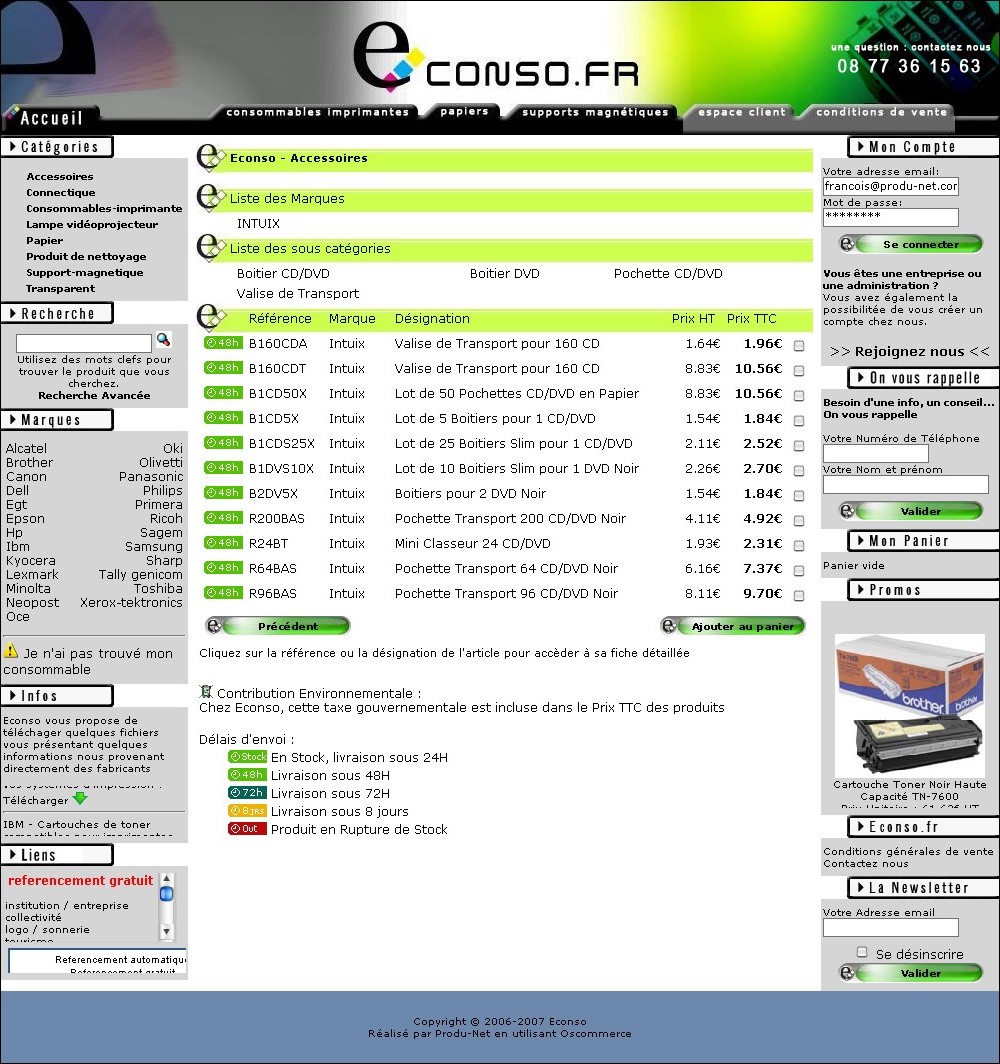Expand the Liens panel header
The image size is (1000, 1064).
click(57, 855)
